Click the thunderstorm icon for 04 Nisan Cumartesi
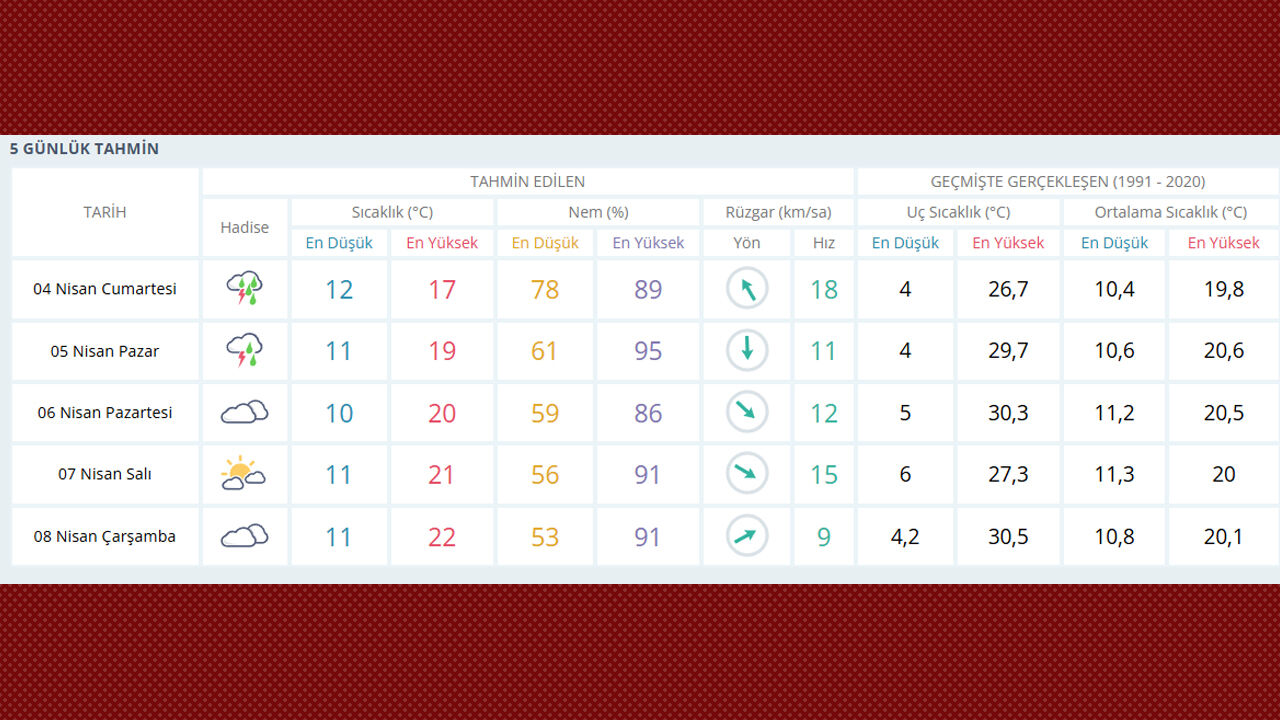 click(x=245, y=289)
